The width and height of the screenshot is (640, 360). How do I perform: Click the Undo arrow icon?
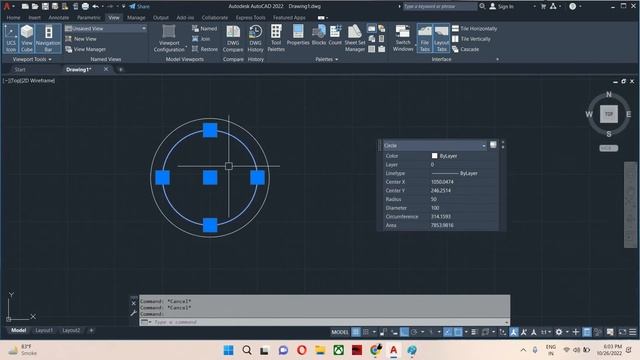[x=95, y=6]
